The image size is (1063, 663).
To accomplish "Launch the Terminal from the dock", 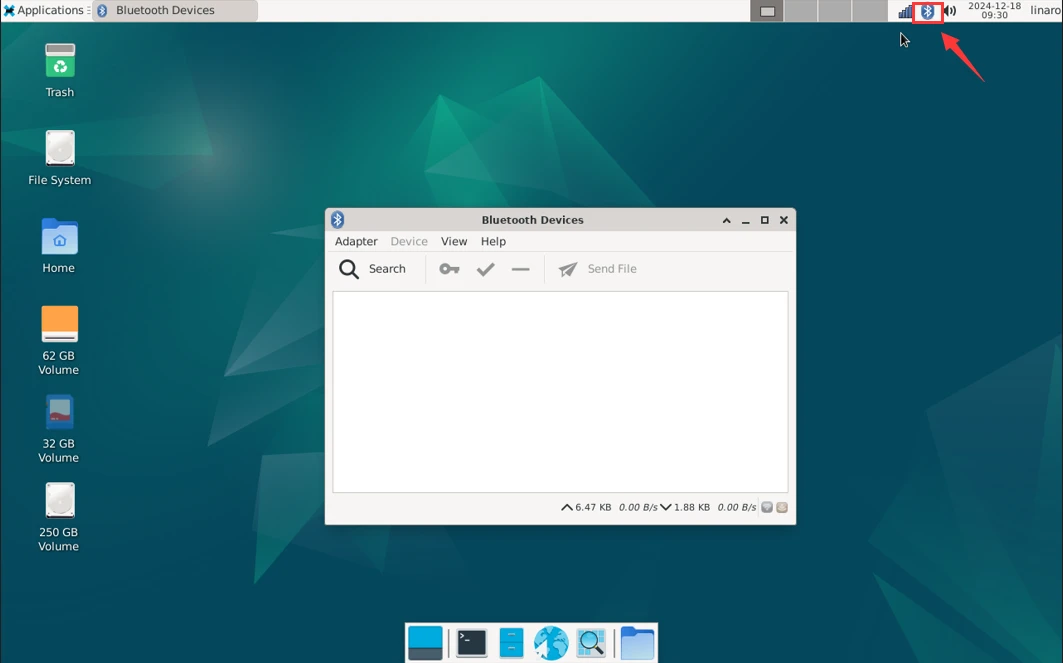I will [471, 643].
